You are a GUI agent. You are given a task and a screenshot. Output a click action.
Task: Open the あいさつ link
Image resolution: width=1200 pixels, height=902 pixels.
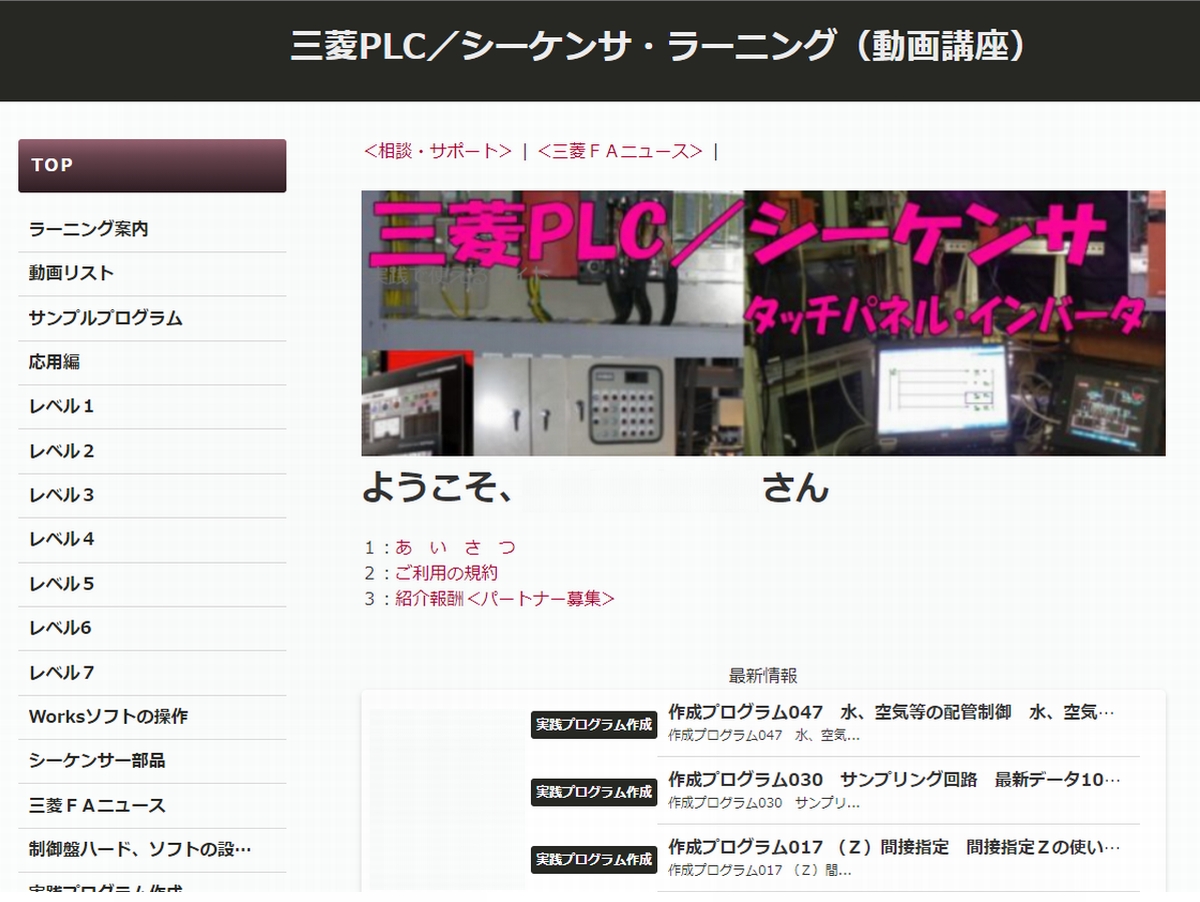[x=456, y=547]
